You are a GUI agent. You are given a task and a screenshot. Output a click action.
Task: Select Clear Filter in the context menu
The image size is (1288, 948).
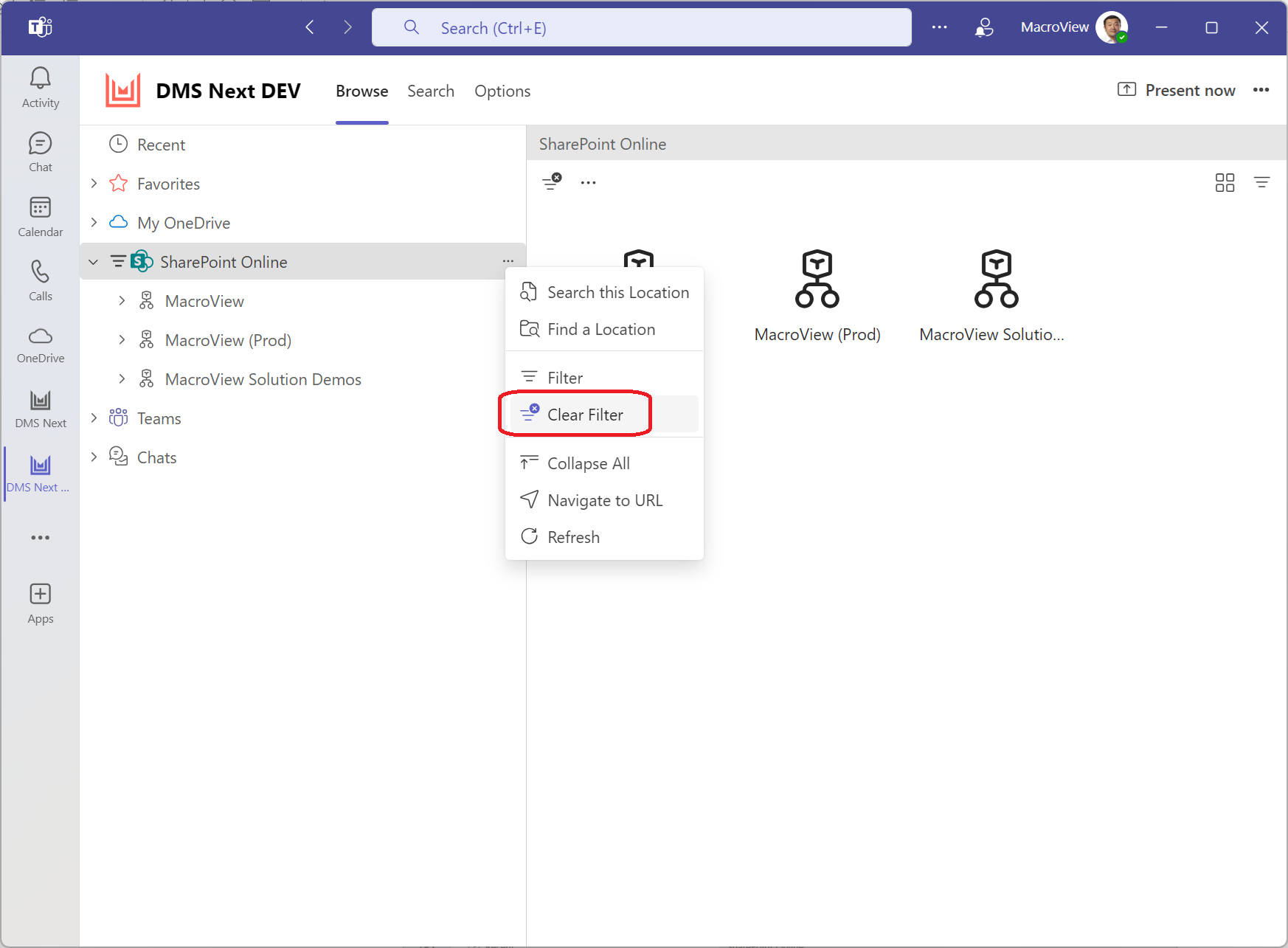tap(604, 415)
